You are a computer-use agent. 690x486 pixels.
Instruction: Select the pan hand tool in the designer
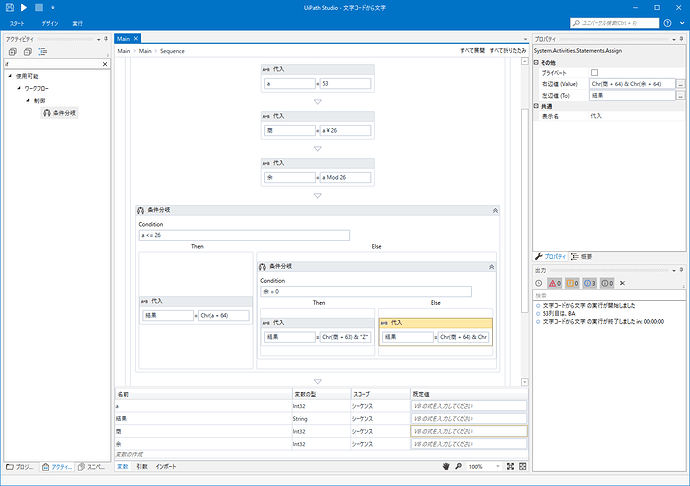tap(446, 466)
